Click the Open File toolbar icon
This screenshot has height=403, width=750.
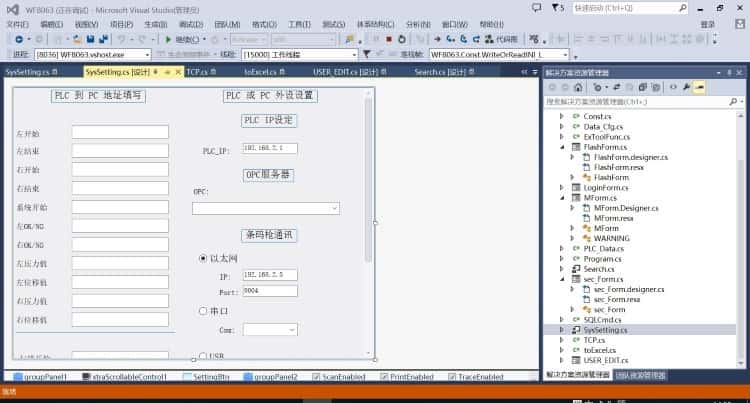[77, 39]
